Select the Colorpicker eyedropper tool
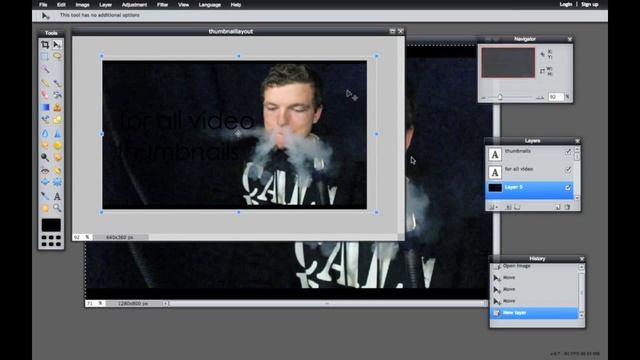640x360 pixels. 45,196
